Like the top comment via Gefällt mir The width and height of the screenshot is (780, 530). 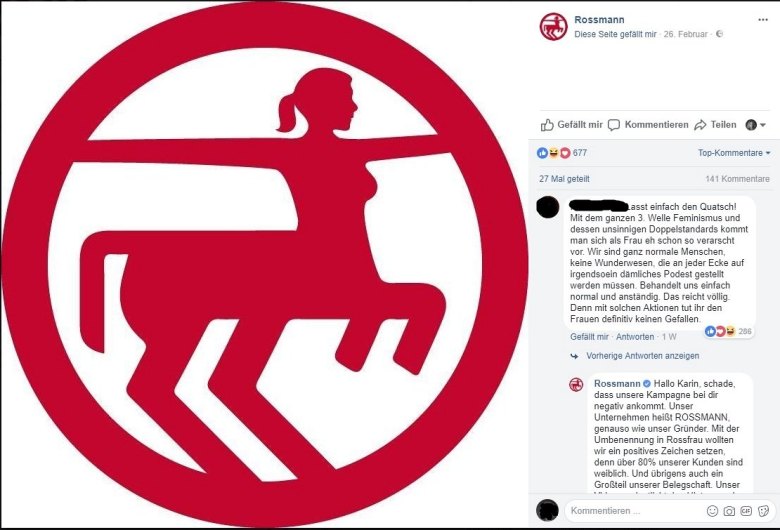[589, 337]
